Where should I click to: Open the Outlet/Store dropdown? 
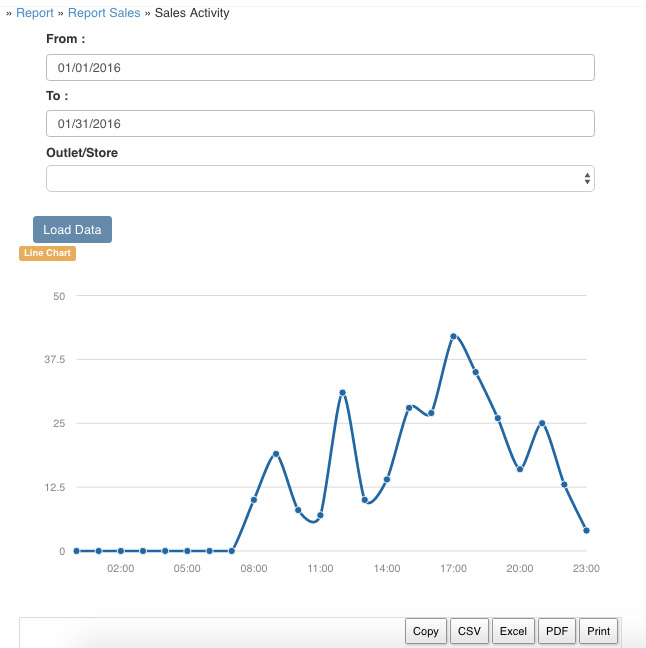[x=320, y=179]
